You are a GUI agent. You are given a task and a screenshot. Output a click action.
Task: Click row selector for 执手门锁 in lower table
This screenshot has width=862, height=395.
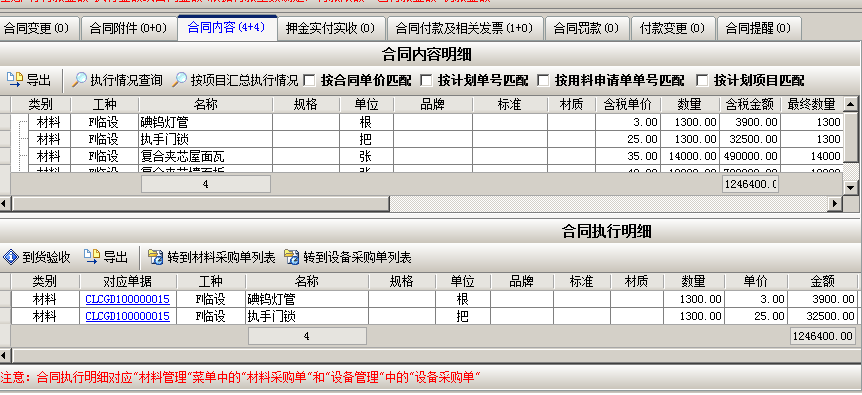5,316
